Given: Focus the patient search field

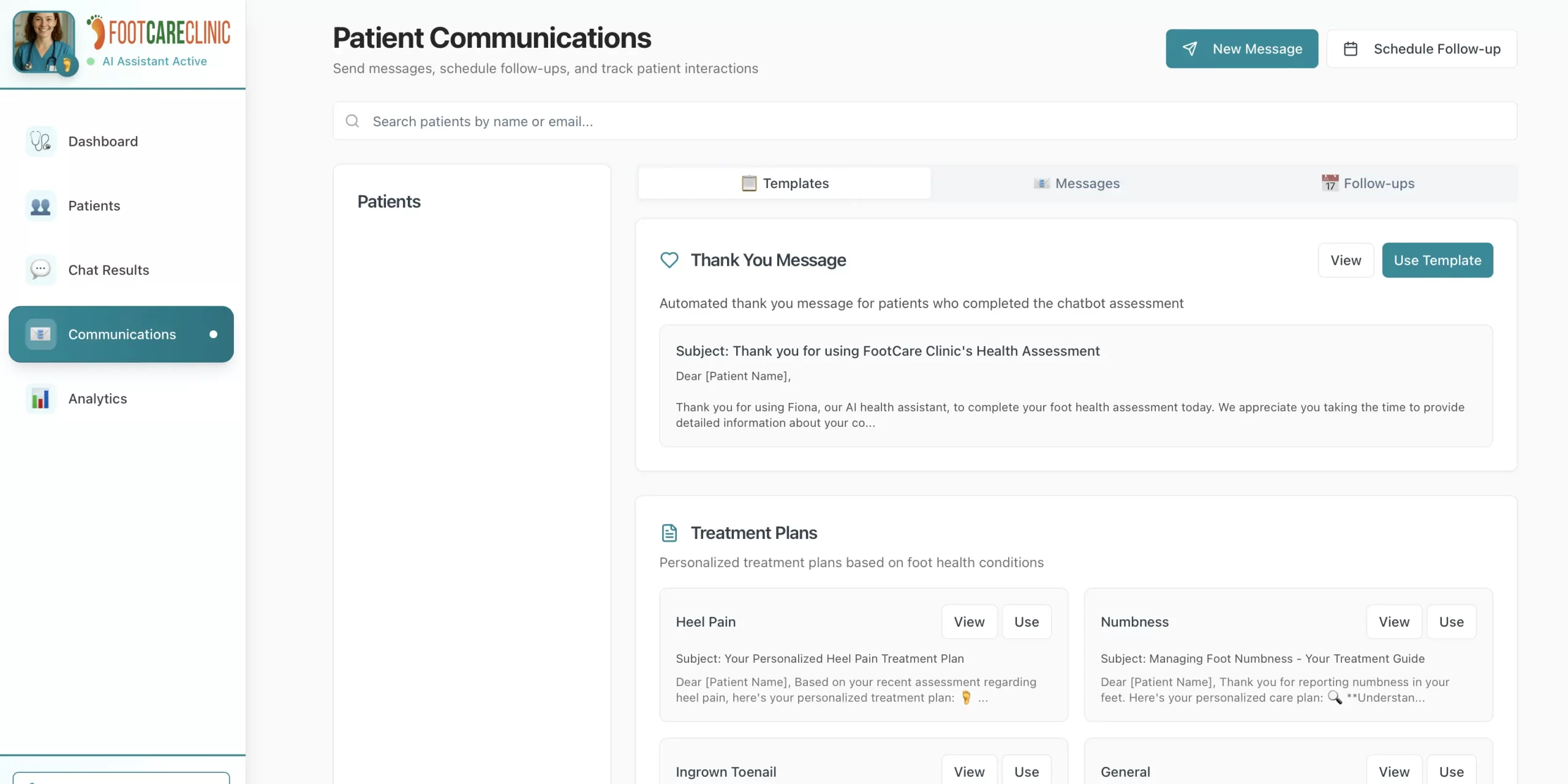Looking at the screenshot, I should (925, 121).
